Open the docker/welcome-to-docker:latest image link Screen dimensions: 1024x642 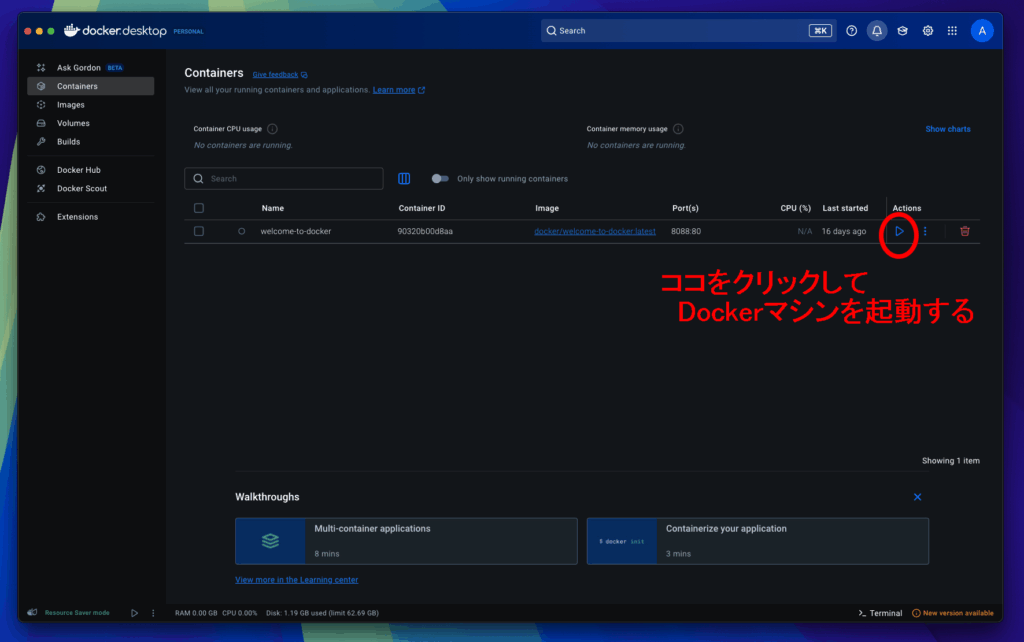pyautogui.click(x=594, y=231)
